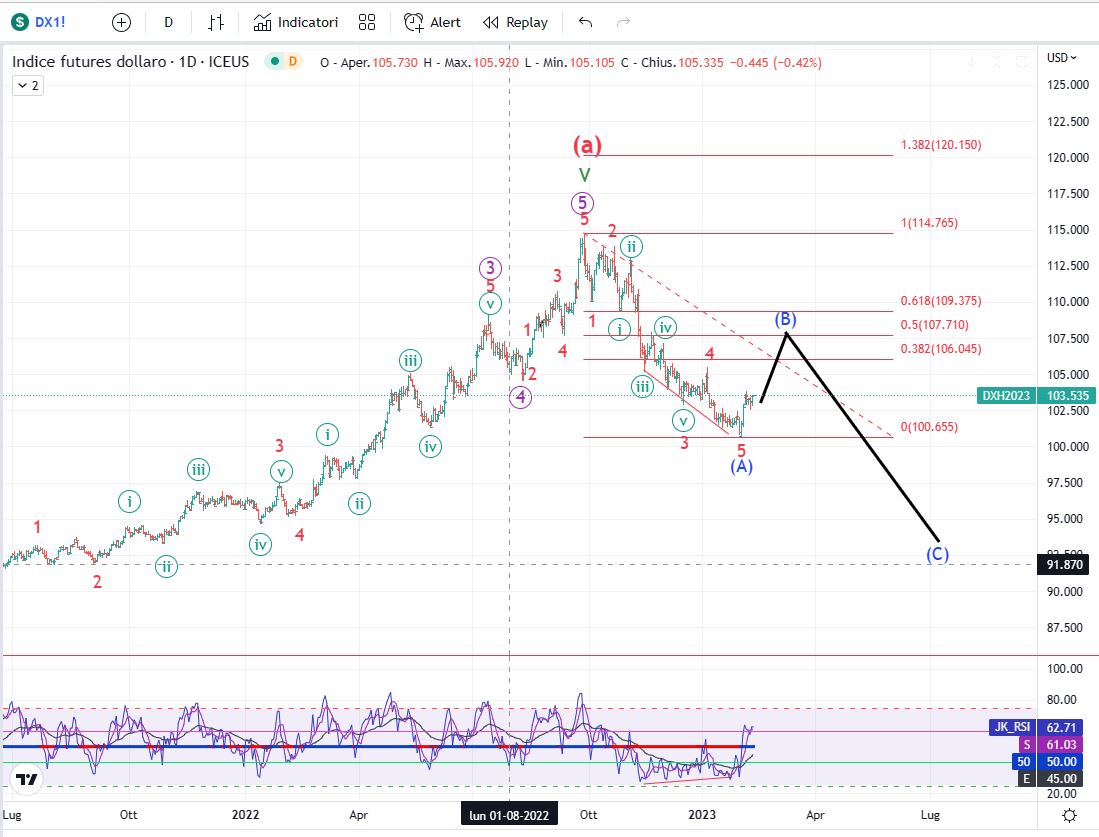This screenshot has width=1099, height=837.
Task: Undo the last chart action
Action: pyautogui.click(x=585, y=22)
